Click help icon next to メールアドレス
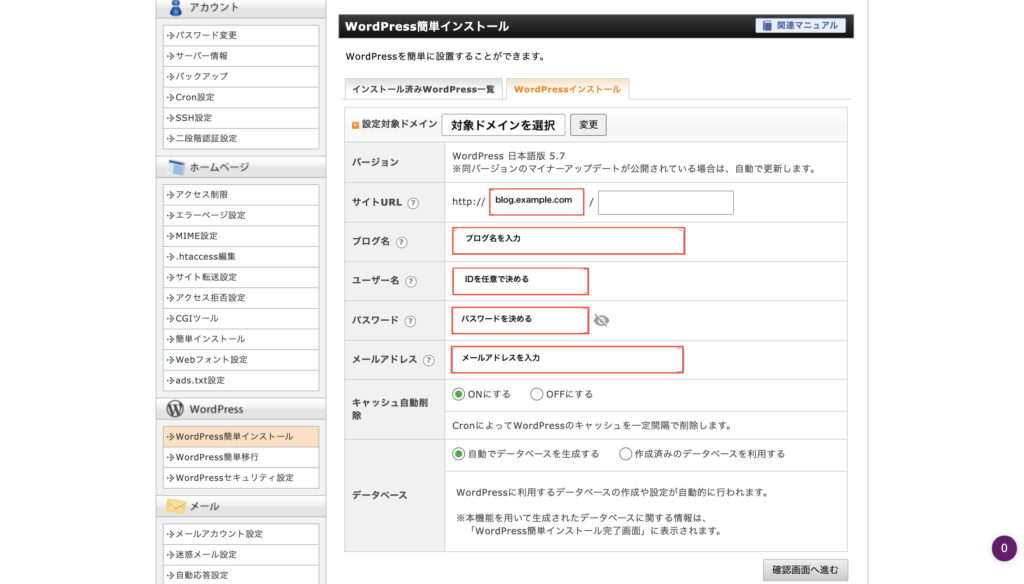This screenshot has height=584, width=1024. (428, 361)
